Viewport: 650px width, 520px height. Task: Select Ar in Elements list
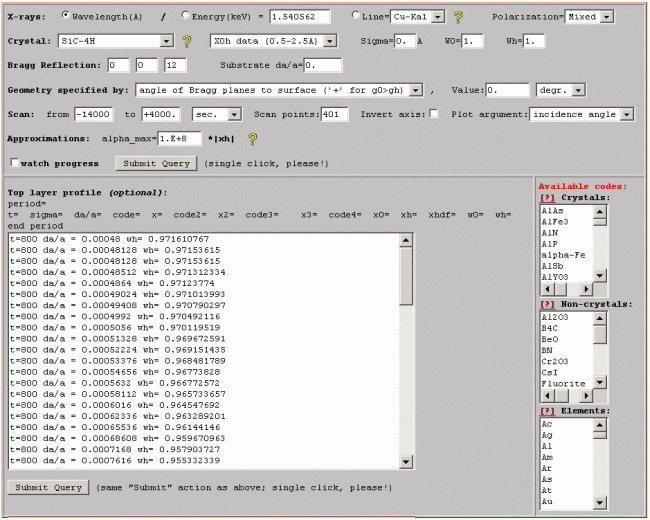(x=547, y=468)
